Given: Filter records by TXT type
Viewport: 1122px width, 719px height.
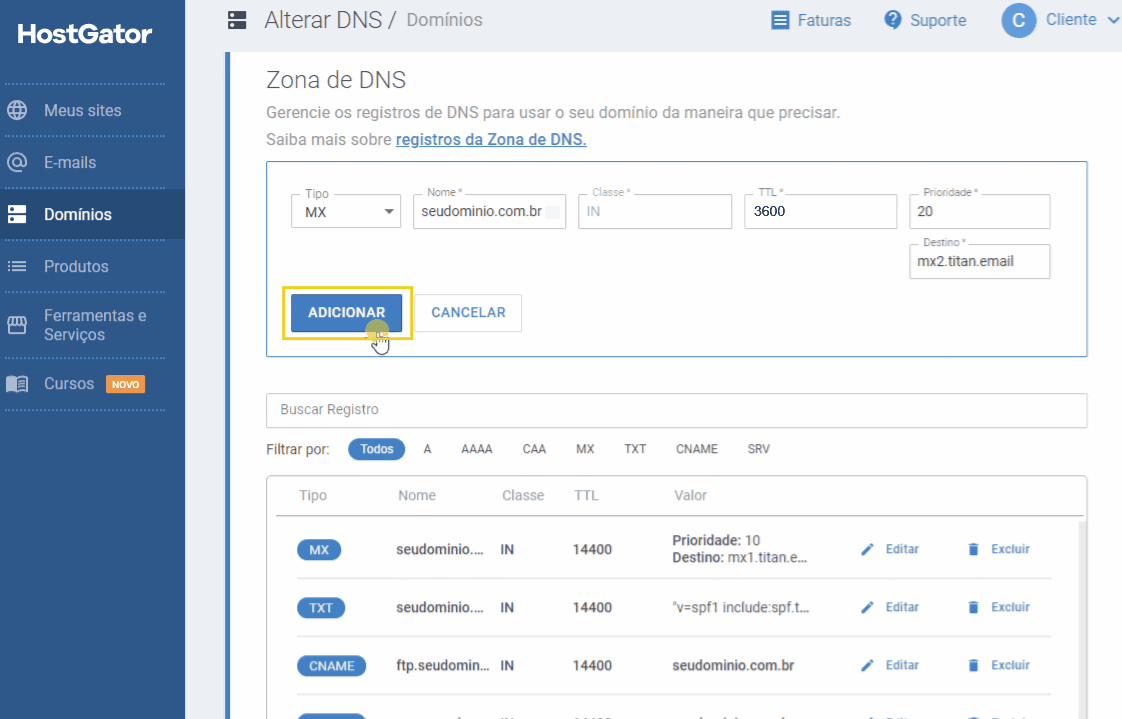Looking at the screenshot, I should point(635,449).
